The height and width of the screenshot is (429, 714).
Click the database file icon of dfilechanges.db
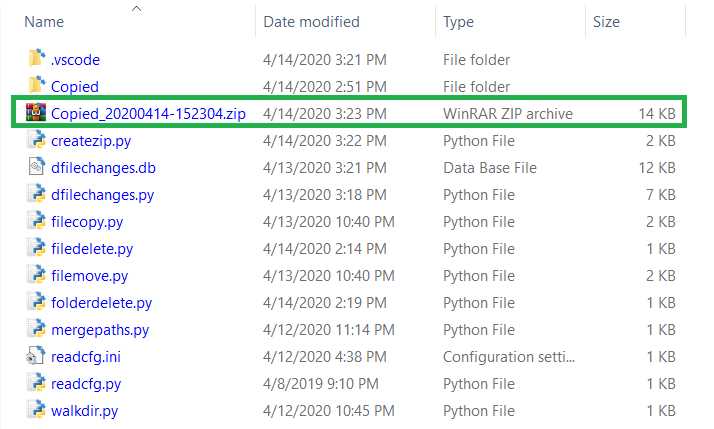click(x=36, y=167)
